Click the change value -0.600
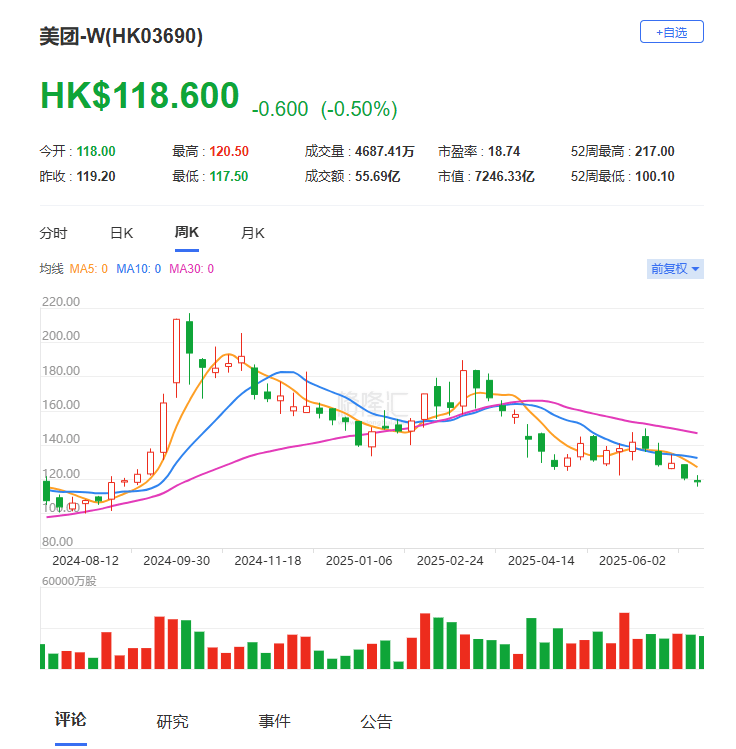Viewport: 736px width, 749px height. tap(280, 109)
